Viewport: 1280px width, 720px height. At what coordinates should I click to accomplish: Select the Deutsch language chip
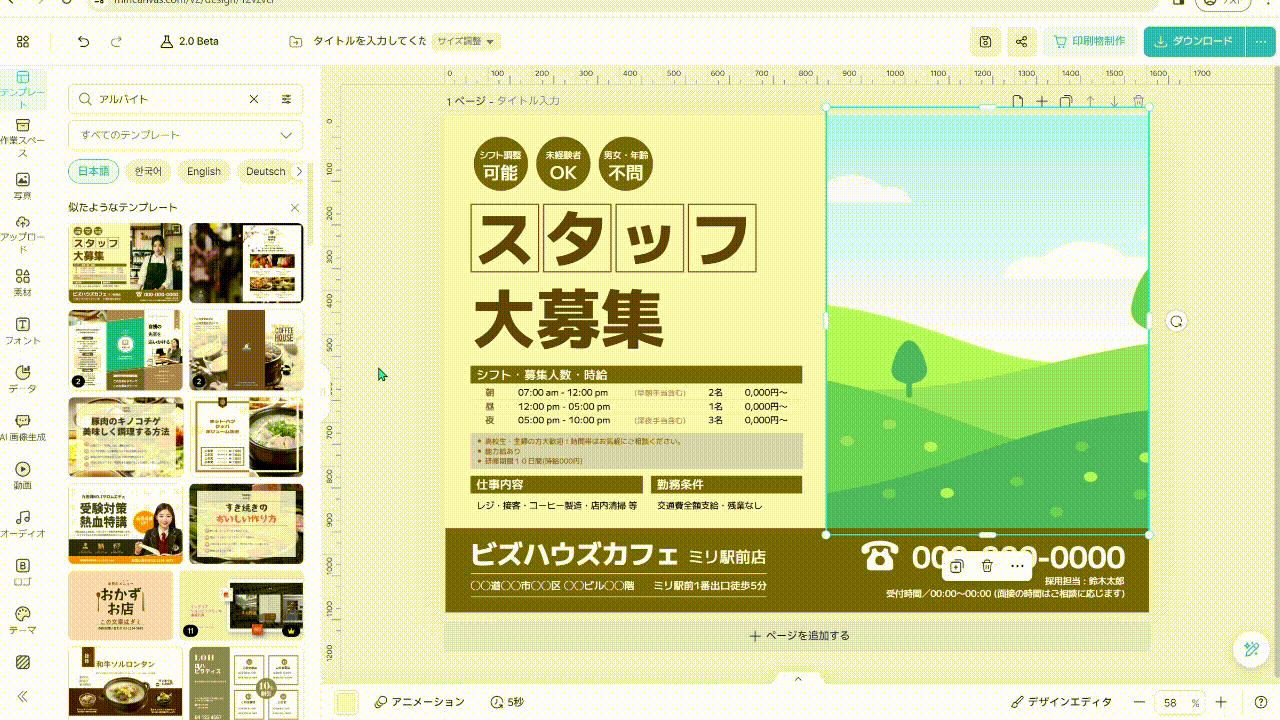pos(265,171)
